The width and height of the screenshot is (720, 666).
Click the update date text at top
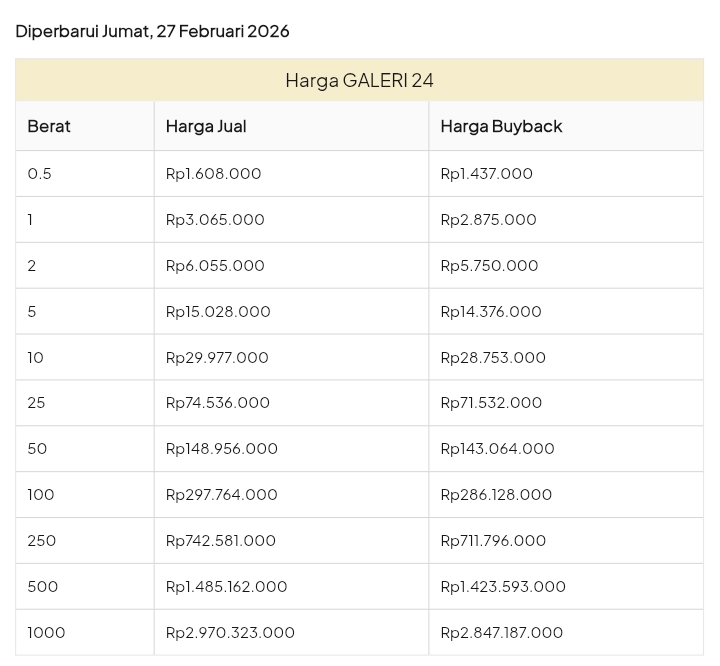tap(152, 31)
